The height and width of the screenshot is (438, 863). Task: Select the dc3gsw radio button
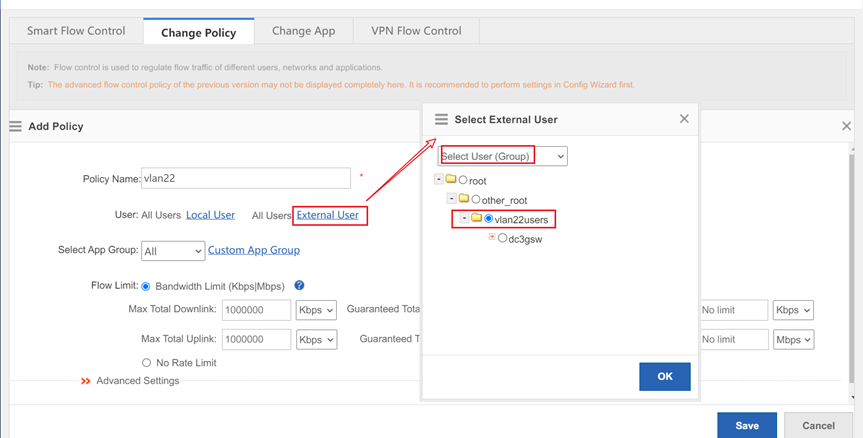pos(502,238)
